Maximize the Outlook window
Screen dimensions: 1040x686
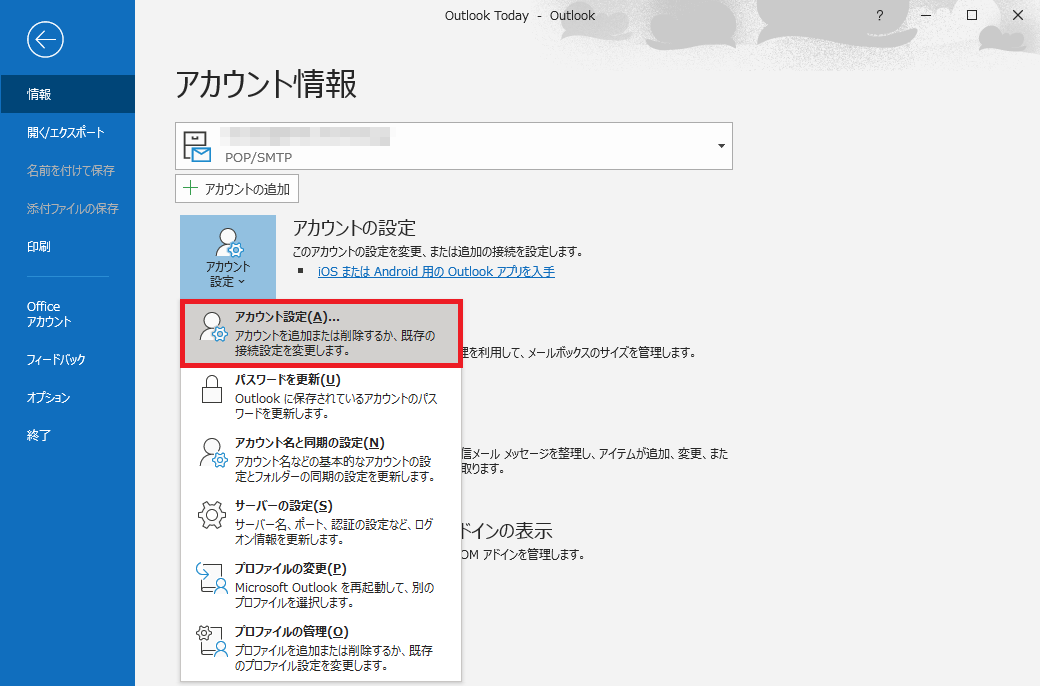[x=972, y=15]
